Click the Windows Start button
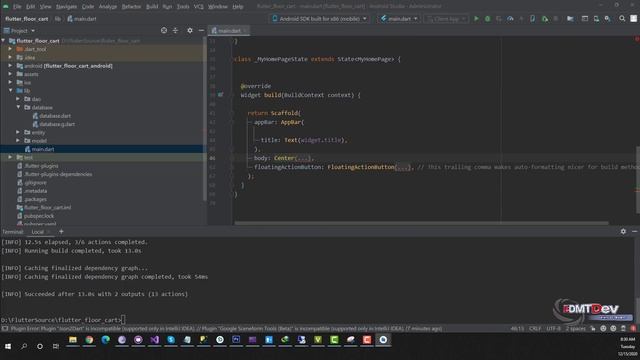Screen dimensions: 640x360 [x=8, y=347]
